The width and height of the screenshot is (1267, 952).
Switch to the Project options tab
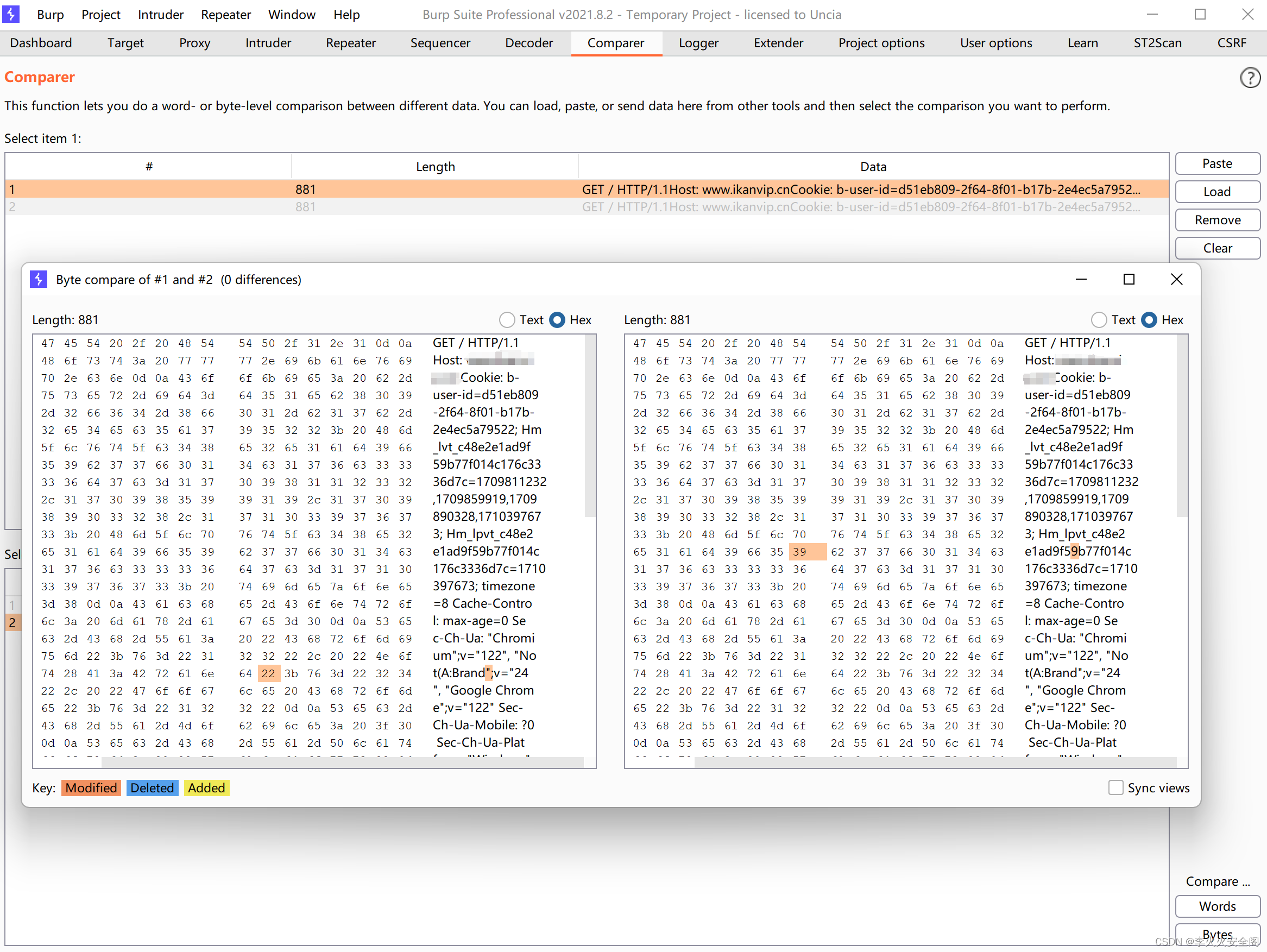coord(881,43)
